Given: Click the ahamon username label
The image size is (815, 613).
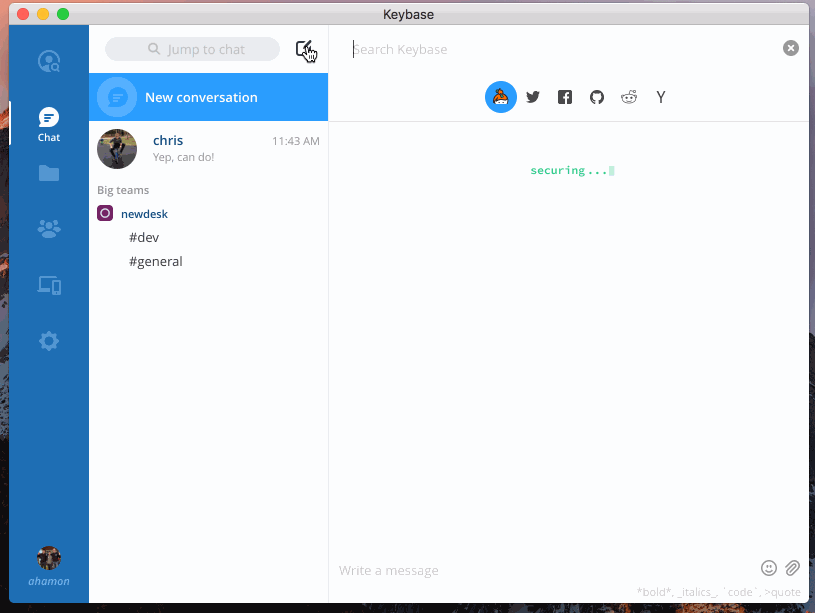Looking at the screenshot, I should (49, 581).
